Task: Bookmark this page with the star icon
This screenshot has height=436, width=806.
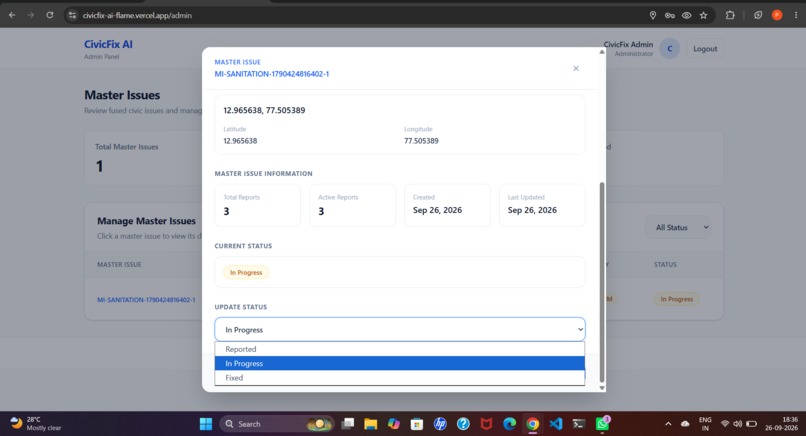Action: (x=703, y=15)
